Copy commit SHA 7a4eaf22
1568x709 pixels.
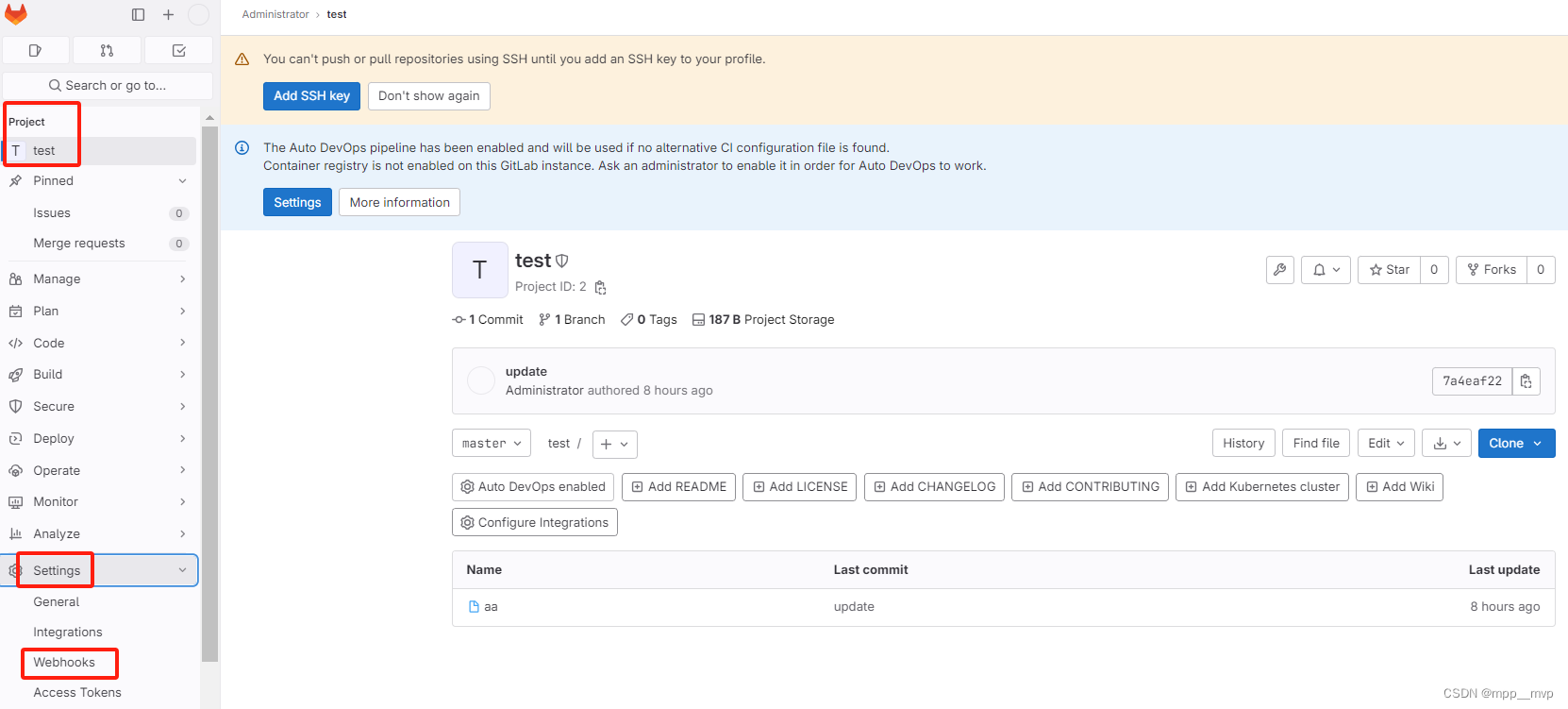click(1526, 380)
